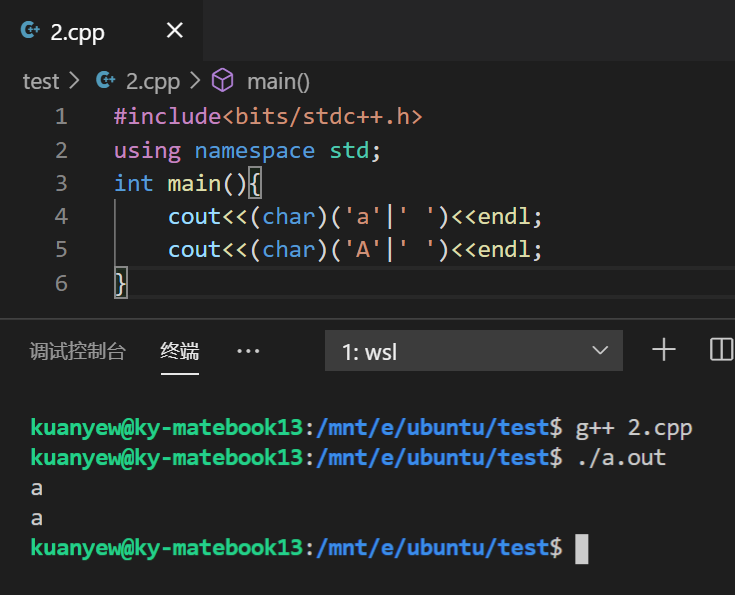The height and width of the screenshot is (595, 735).
Task: Click the 'using' keyword on line 2
Action: tap(148, 151)
